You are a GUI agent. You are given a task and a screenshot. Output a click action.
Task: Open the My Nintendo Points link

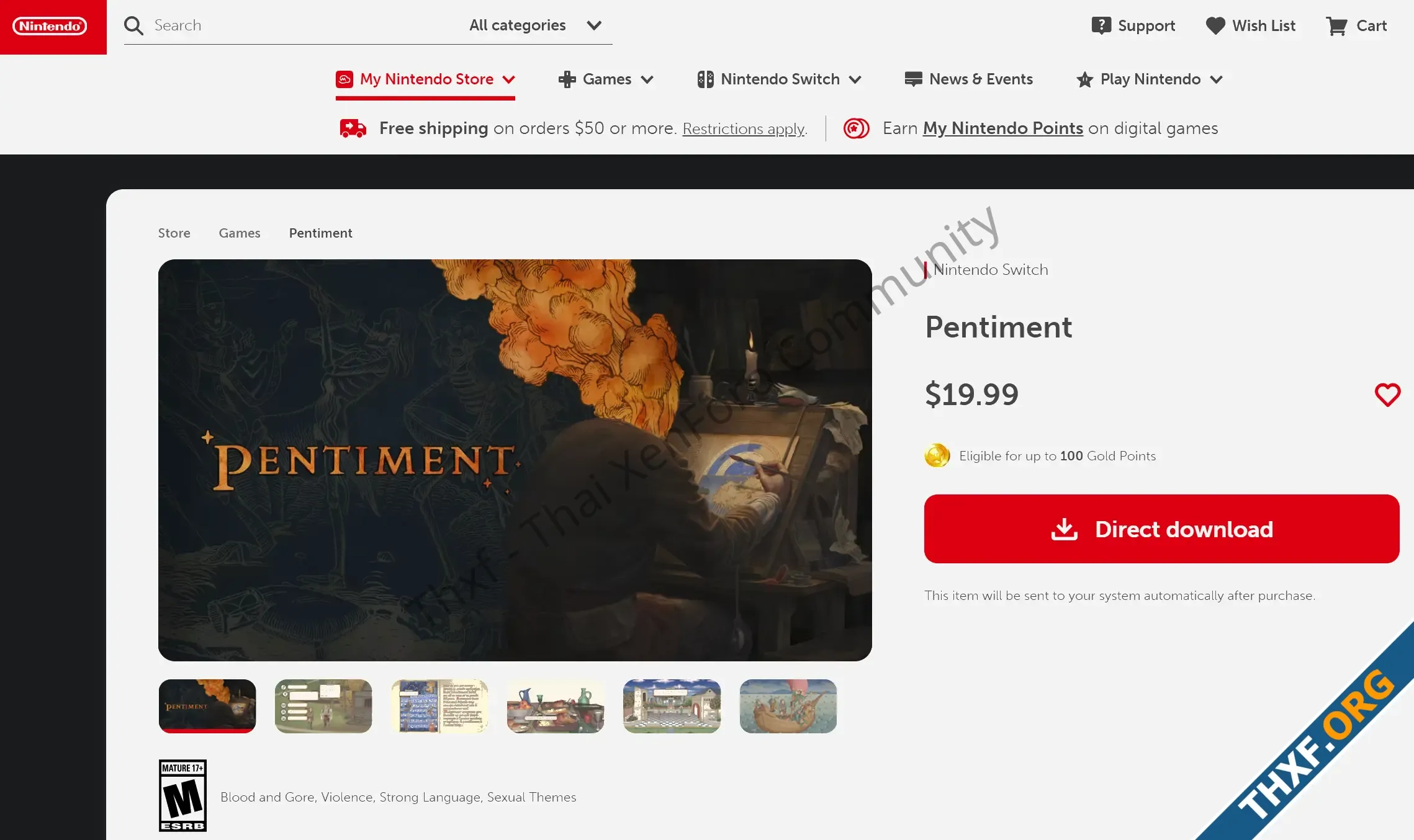point(1002,128)
